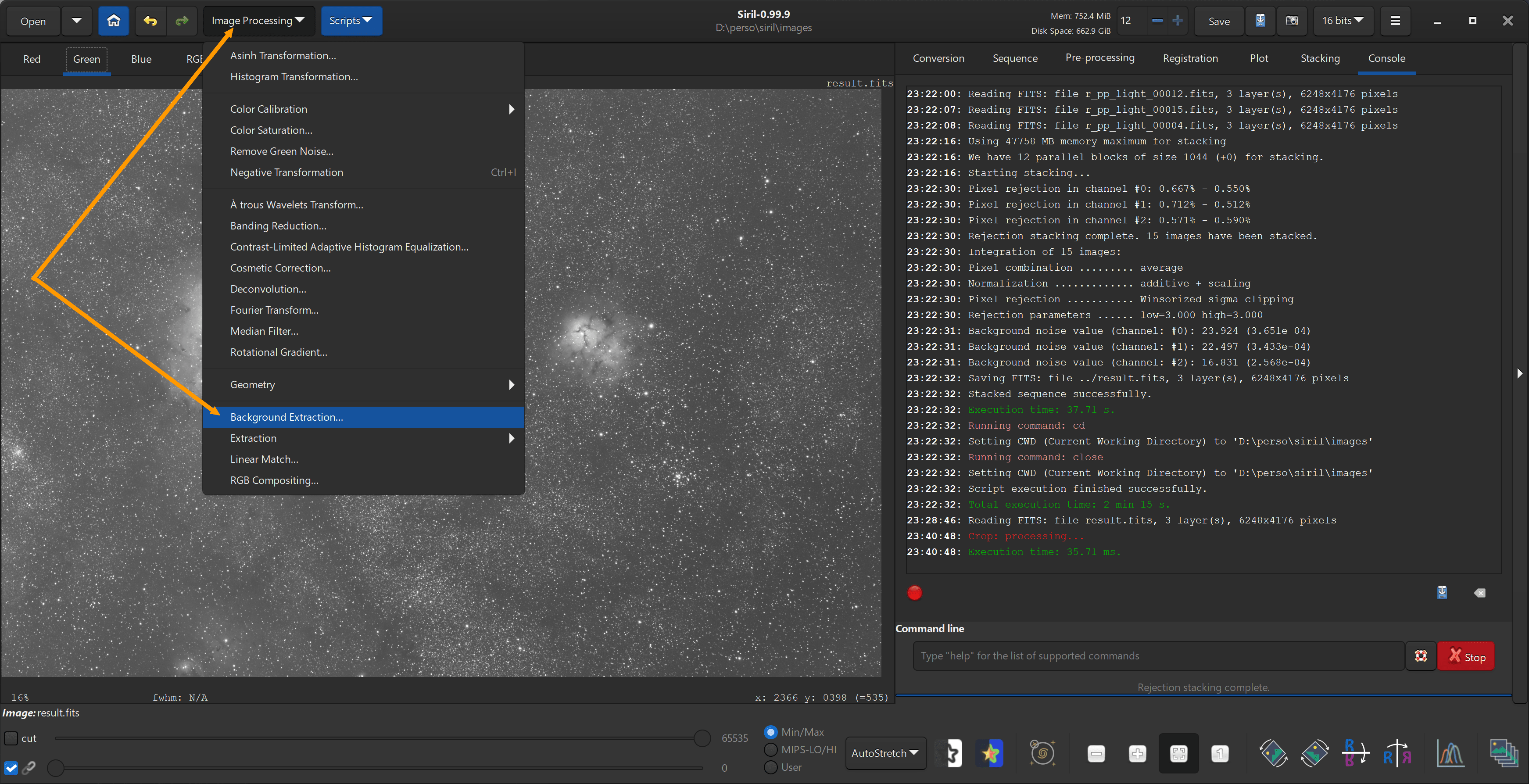Switch to the Stacking tab
Screen dimensions: 1529x784
(x=1319, y=58)
